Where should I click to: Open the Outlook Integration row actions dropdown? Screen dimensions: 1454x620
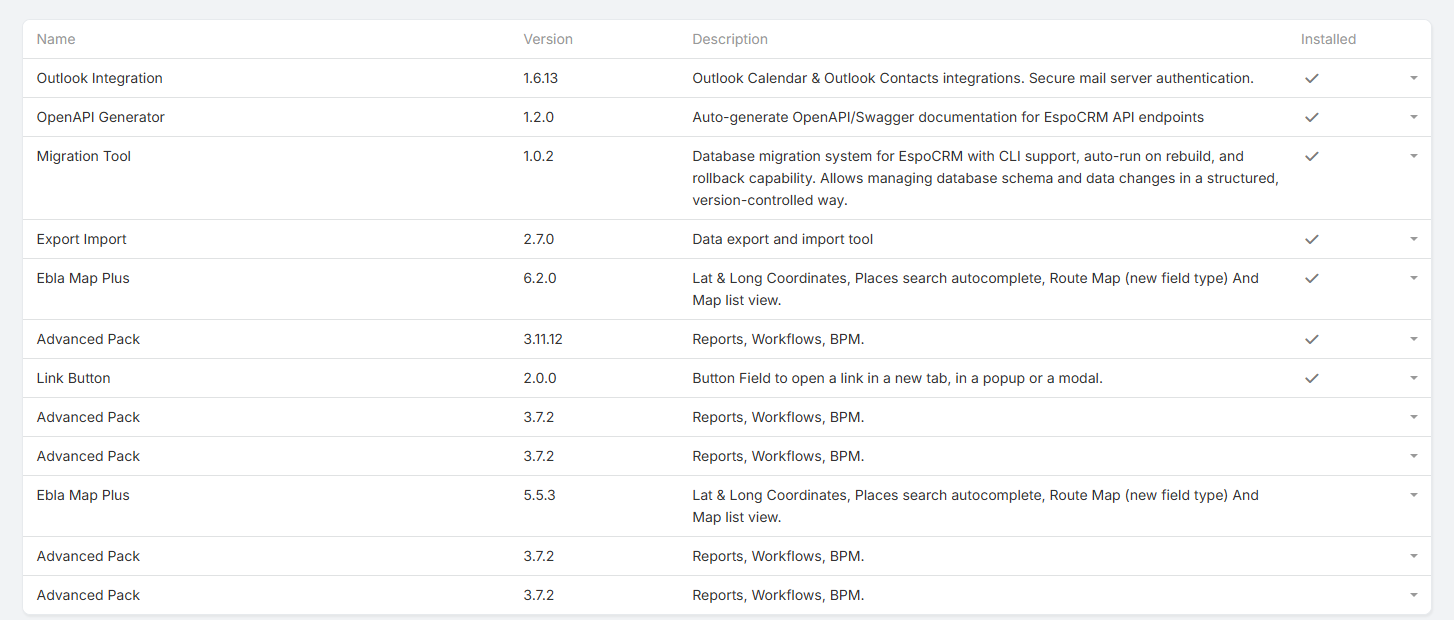click(1413, 78)
